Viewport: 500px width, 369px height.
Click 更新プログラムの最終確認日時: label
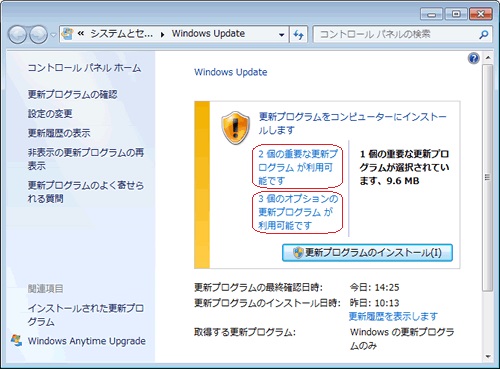[x=258, y=287]
